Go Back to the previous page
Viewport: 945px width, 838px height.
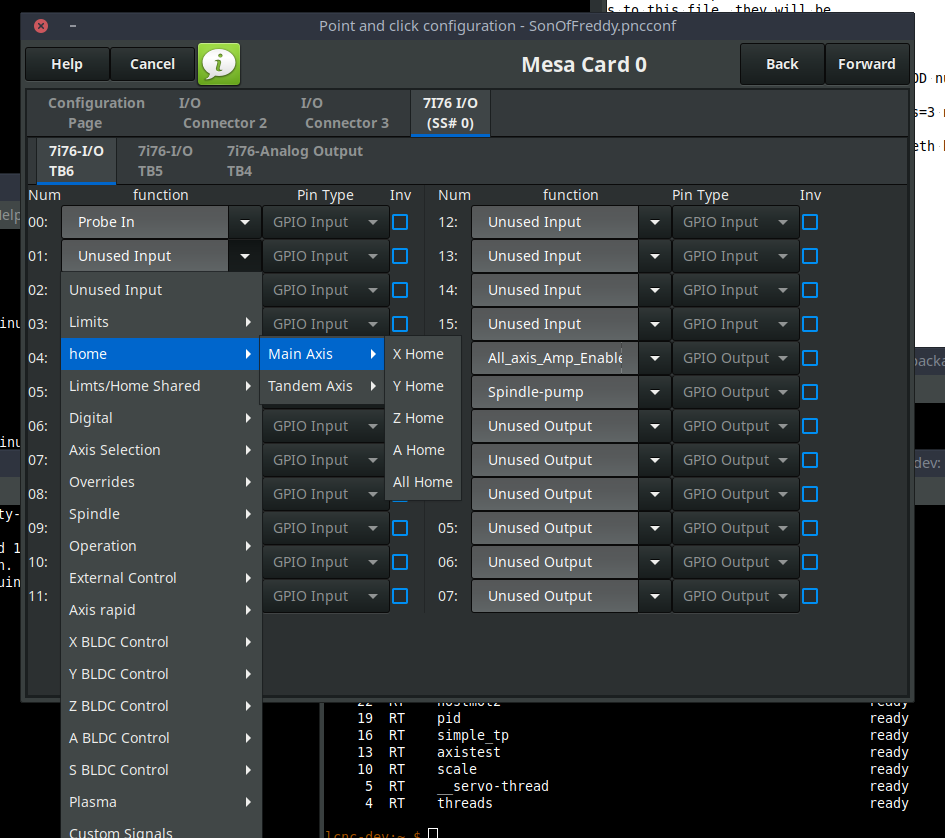coord(782,64)
